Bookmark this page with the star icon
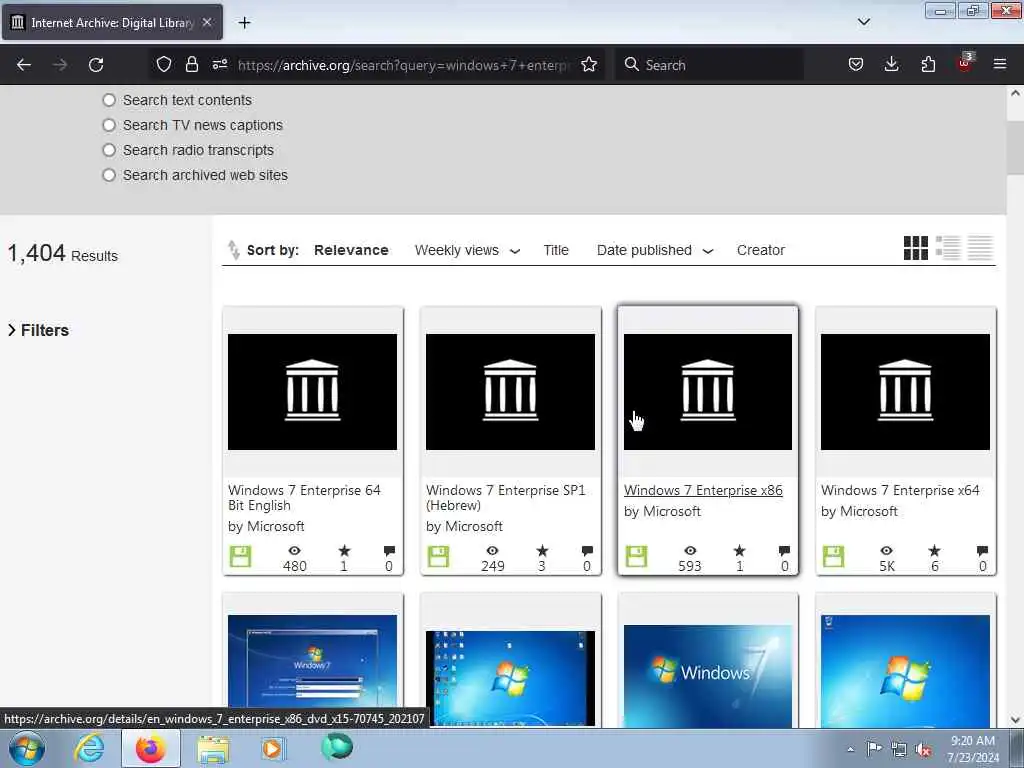The width and height of the screenshot is (1024, 768). [589, 64]
